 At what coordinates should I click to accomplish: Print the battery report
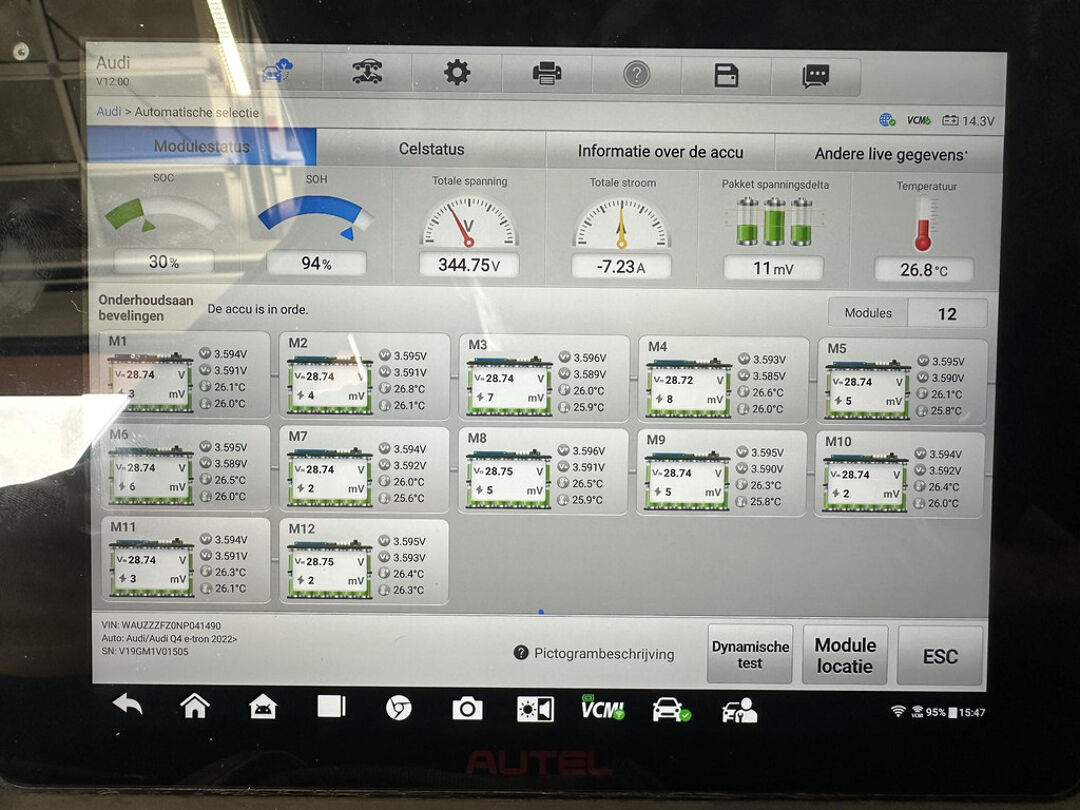[547, 73]
